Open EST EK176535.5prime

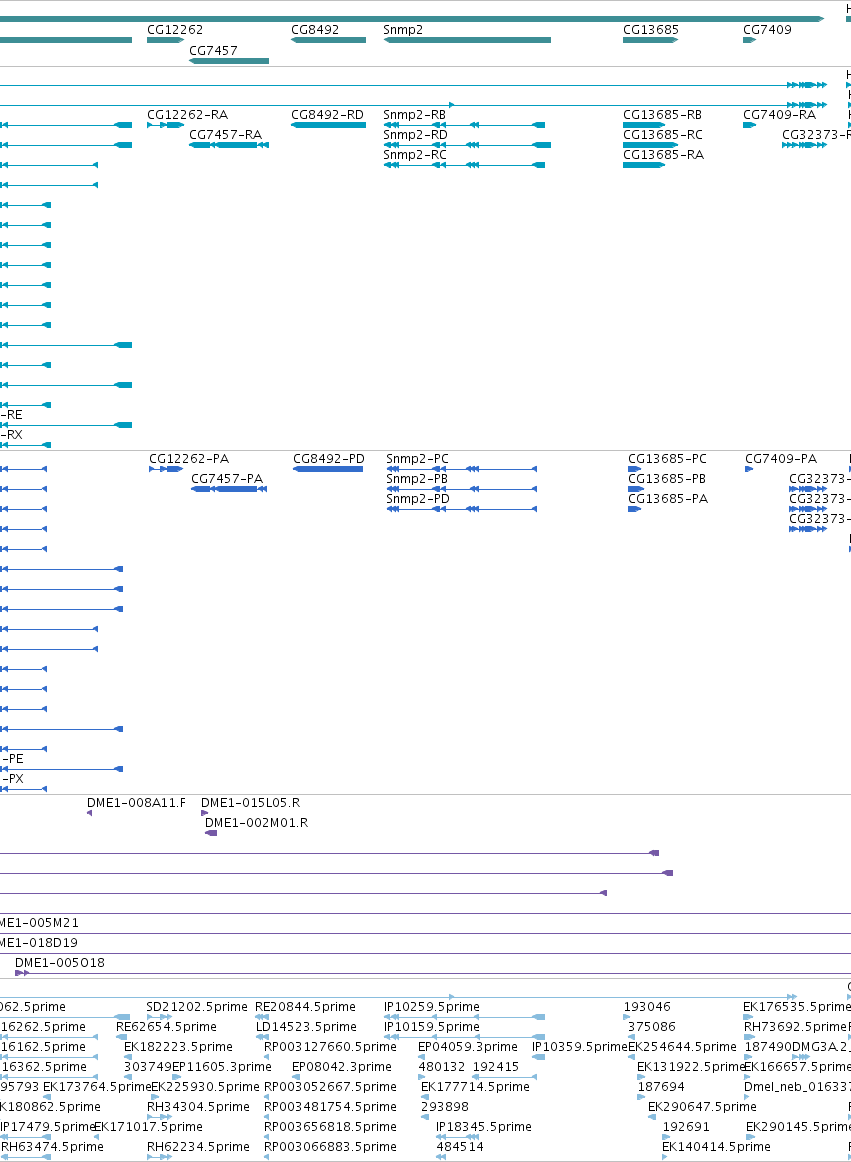[x=795, y=1007]
